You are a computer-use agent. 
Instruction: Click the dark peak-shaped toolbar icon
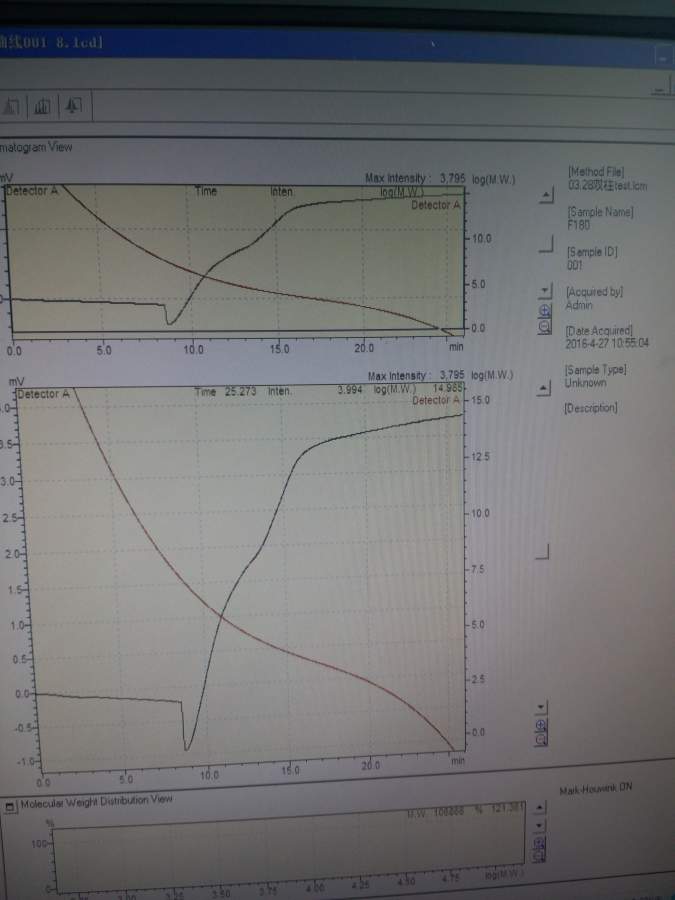73,106
